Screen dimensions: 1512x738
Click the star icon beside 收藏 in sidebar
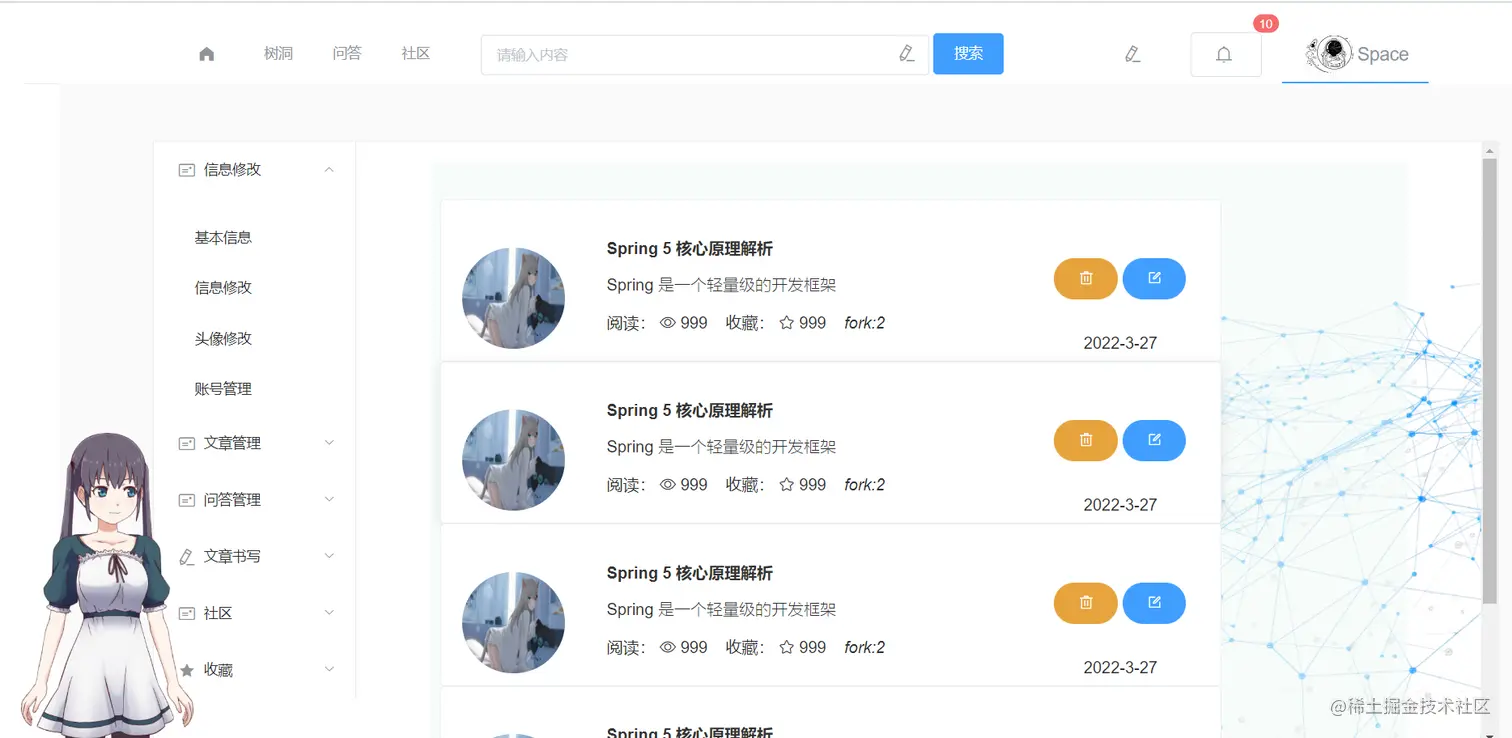click(186, 669)
